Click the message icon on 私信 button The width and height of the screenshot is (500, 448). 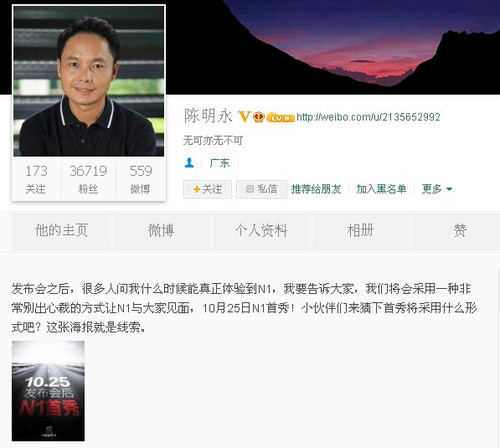coord(250,189)
